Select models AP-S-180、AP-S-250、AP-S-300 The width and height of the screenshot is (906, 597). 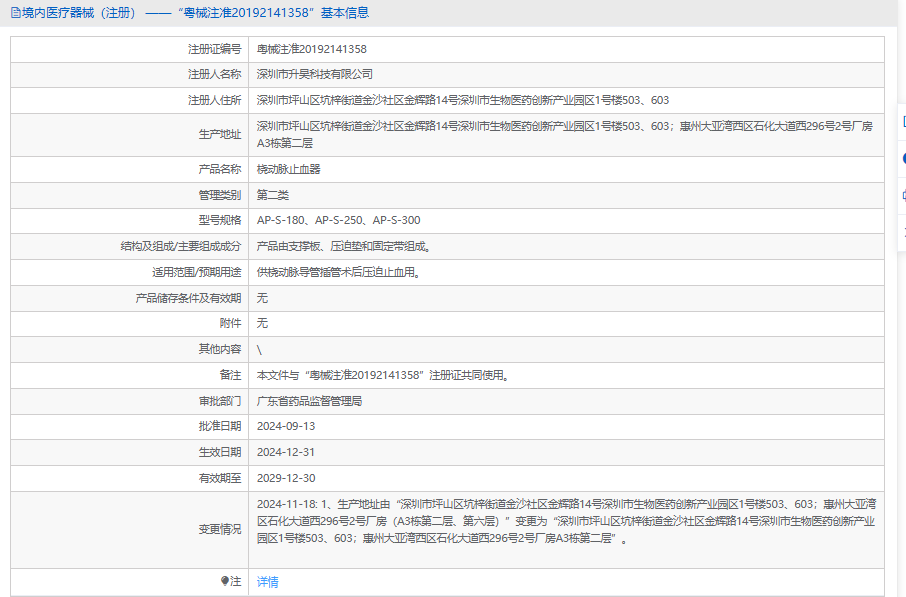(339, 220)
